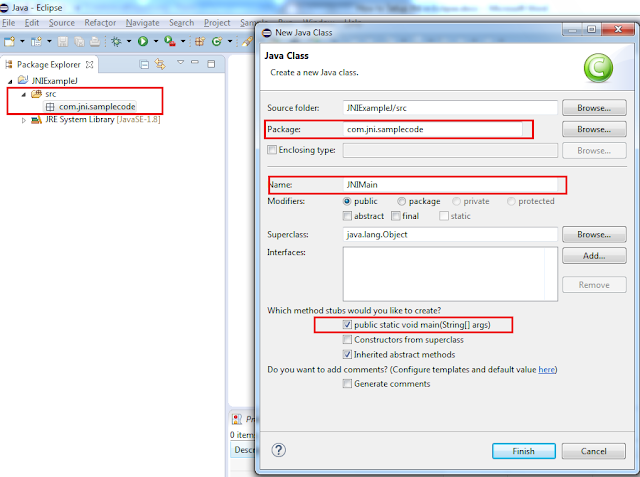Click Browse next to Package
This screenshot has width=640, height=477.
point(594,129)
